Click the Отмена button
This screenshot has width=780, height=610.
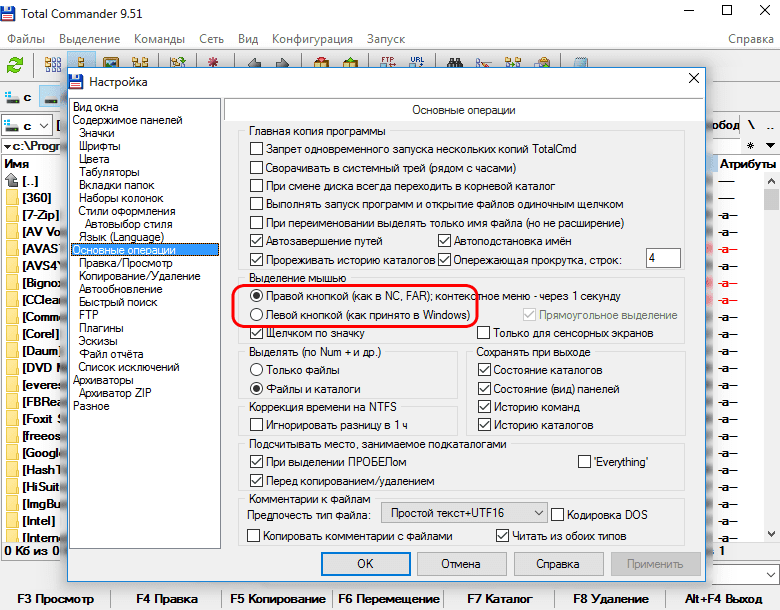click(461, 564)
